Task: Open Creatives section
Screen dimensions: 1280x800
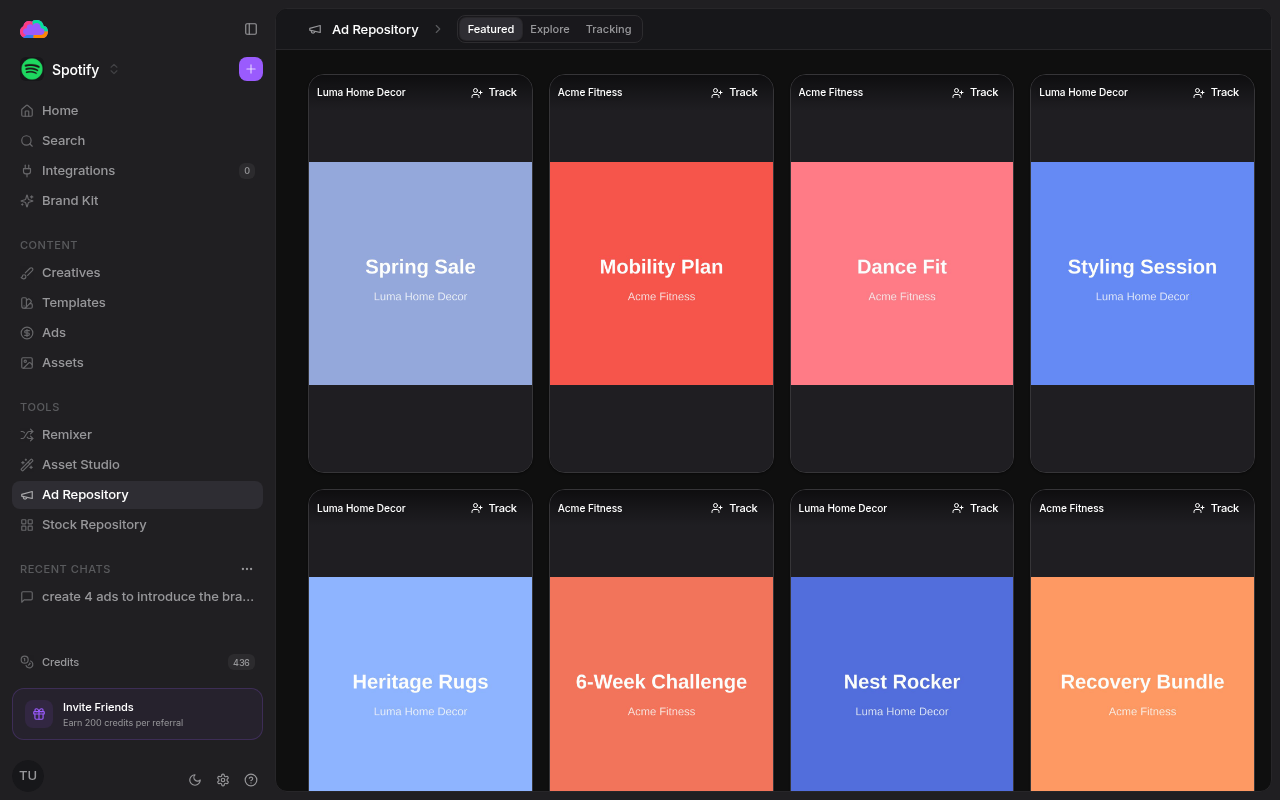Action: pyautogui.click(x=137, y=272)
